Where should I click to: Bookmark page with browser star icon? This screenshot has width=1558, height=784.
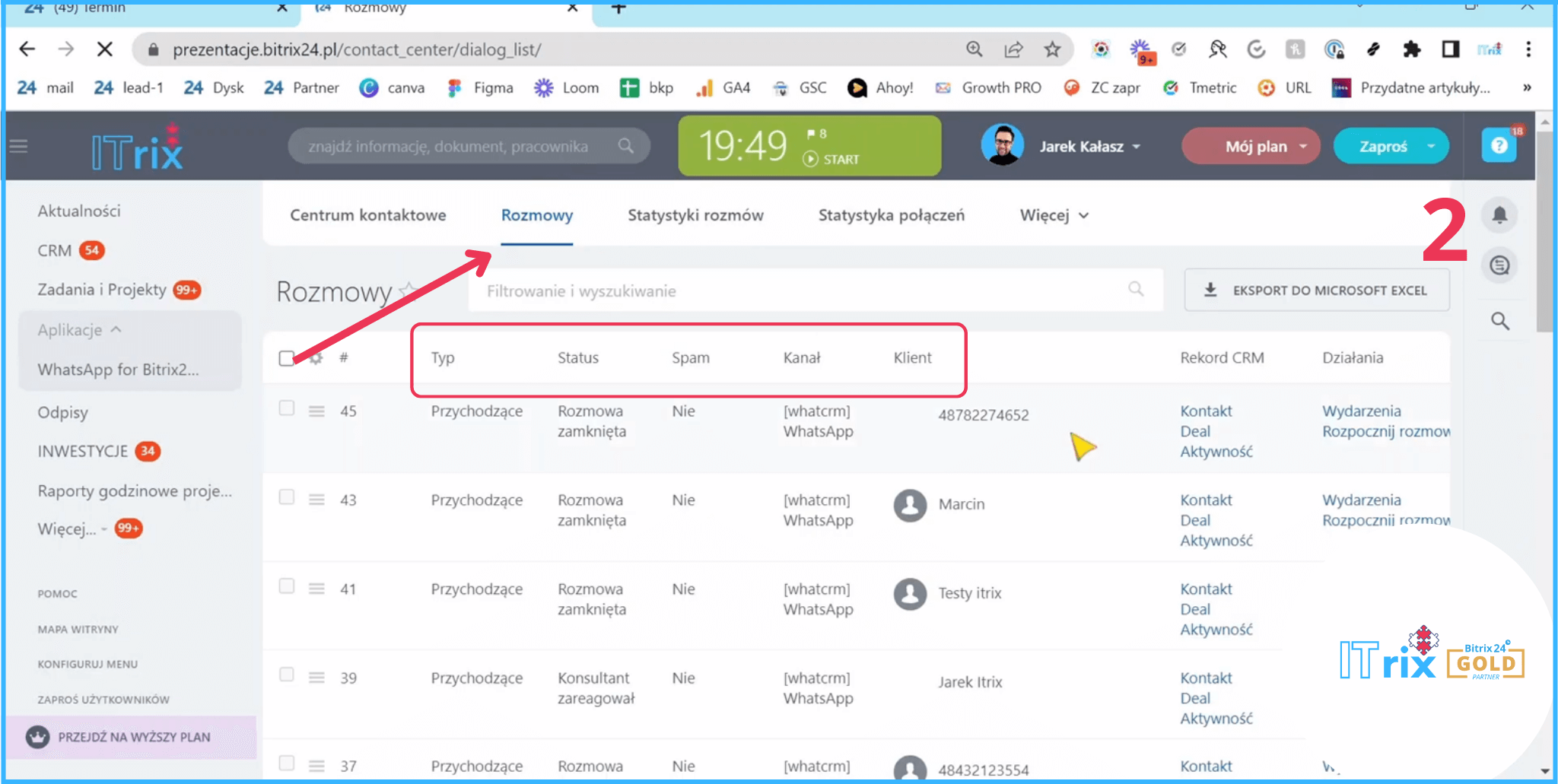click(x=1051, y=50)
